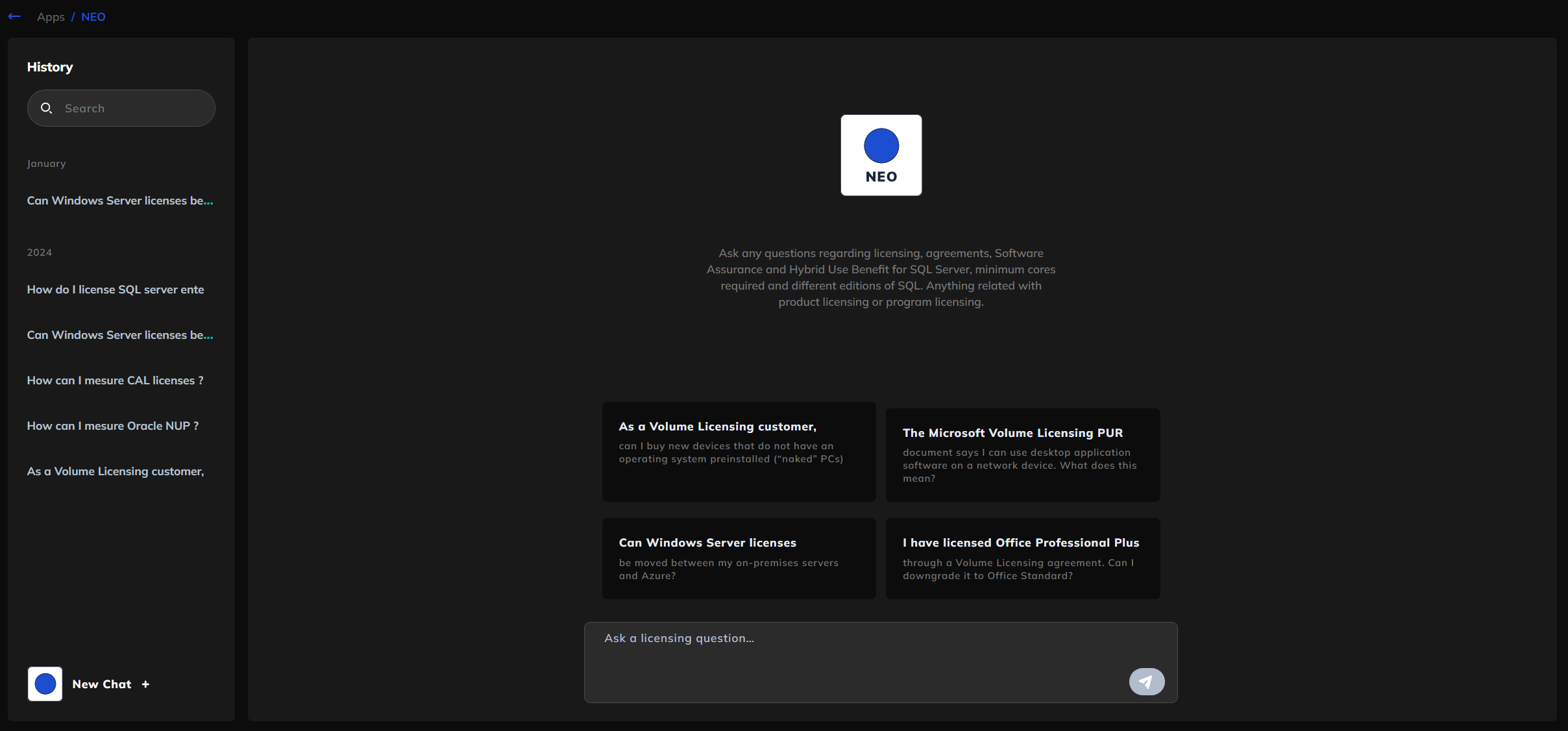Click the plus icon next to New Chat
The width and height of the screenshot is (1568, 731).
coord(145,684)
